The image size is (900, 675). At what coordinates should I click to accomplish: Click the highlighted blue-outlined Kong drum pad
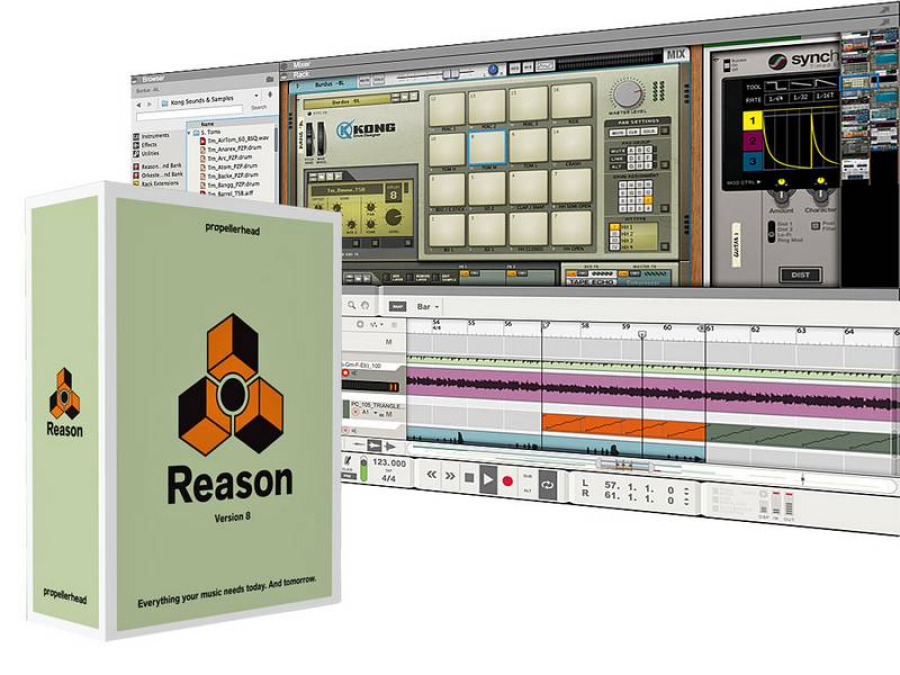click(x=487, y=148)
